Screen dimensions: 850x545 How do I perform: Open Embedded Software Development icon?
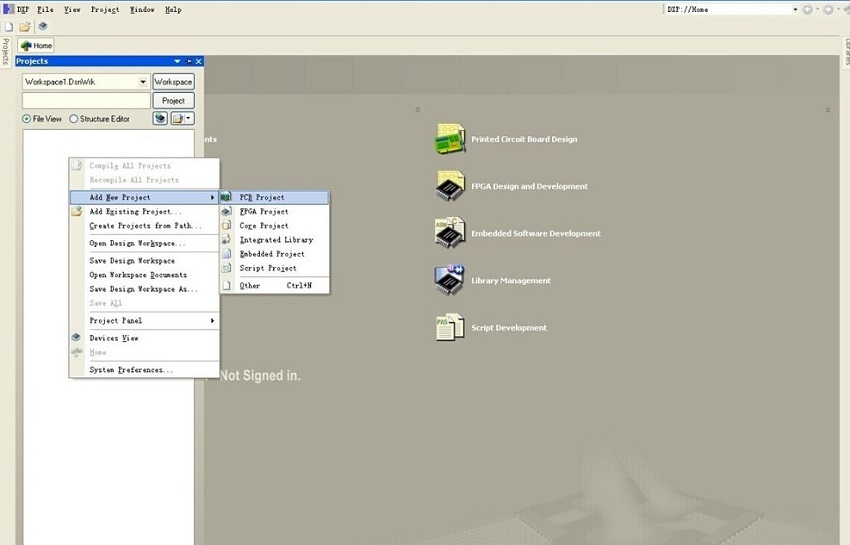450,233
